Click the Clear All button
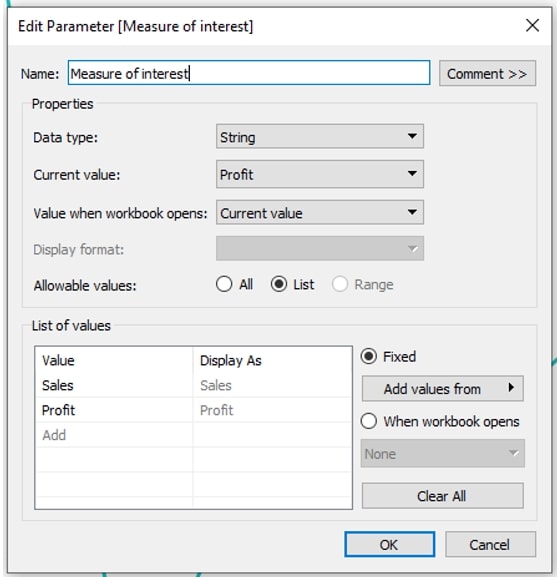 [443, 496]
